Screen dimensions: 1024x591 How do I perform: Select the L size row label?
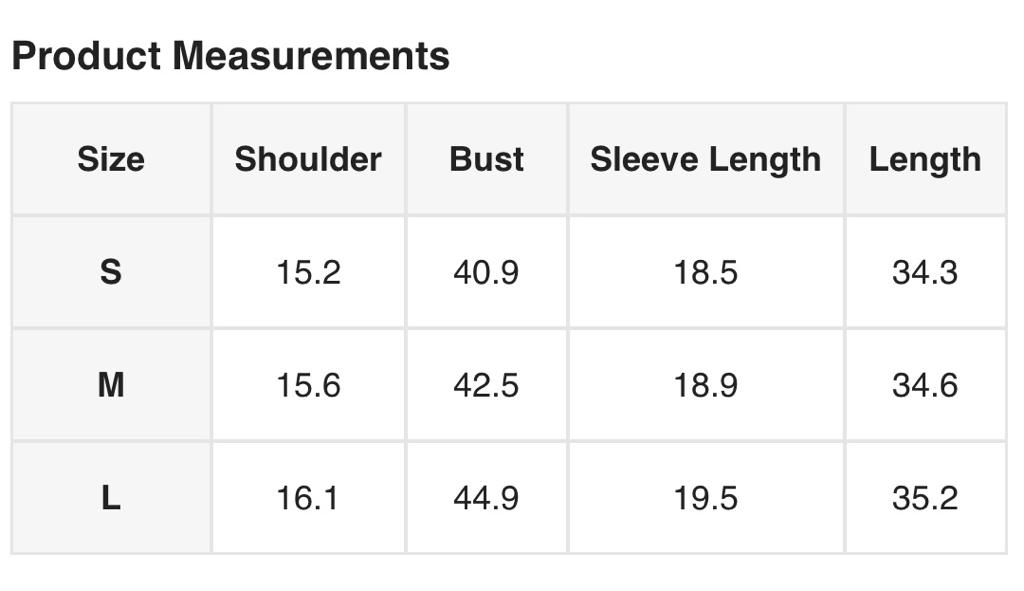[111, 497]
